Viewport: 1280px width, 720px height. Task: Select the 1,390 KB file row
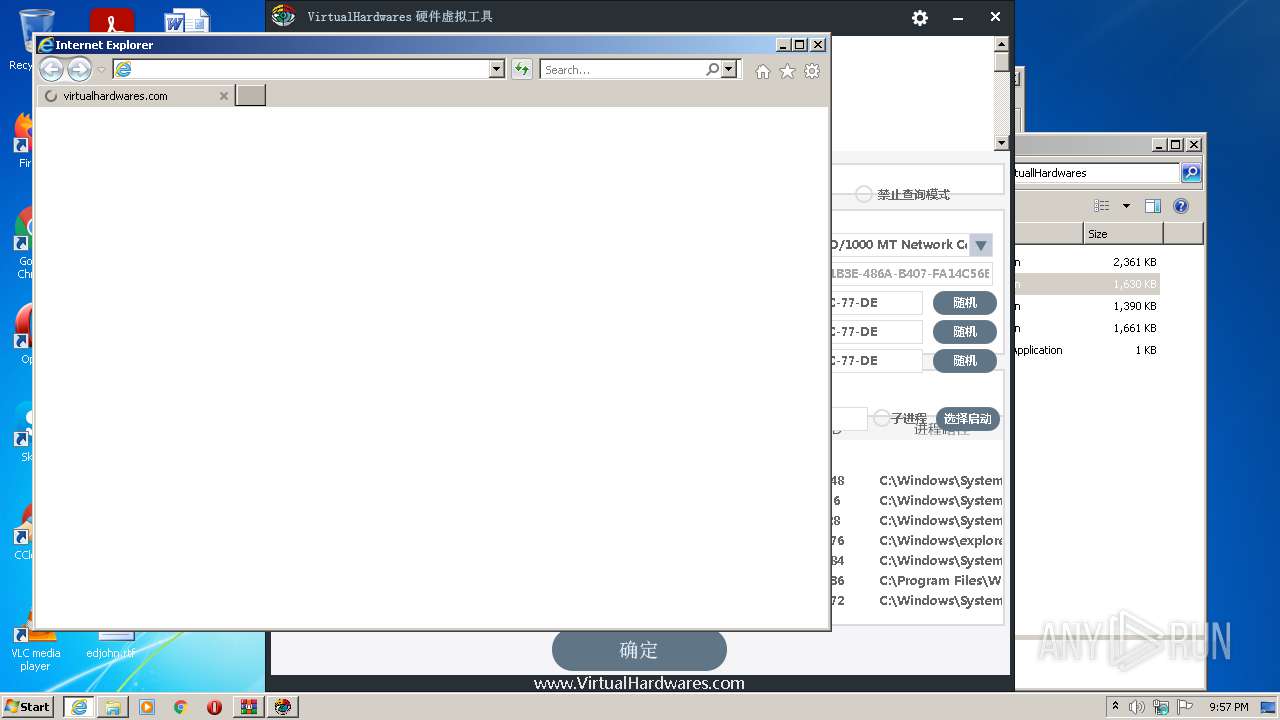click(1086, 306)
